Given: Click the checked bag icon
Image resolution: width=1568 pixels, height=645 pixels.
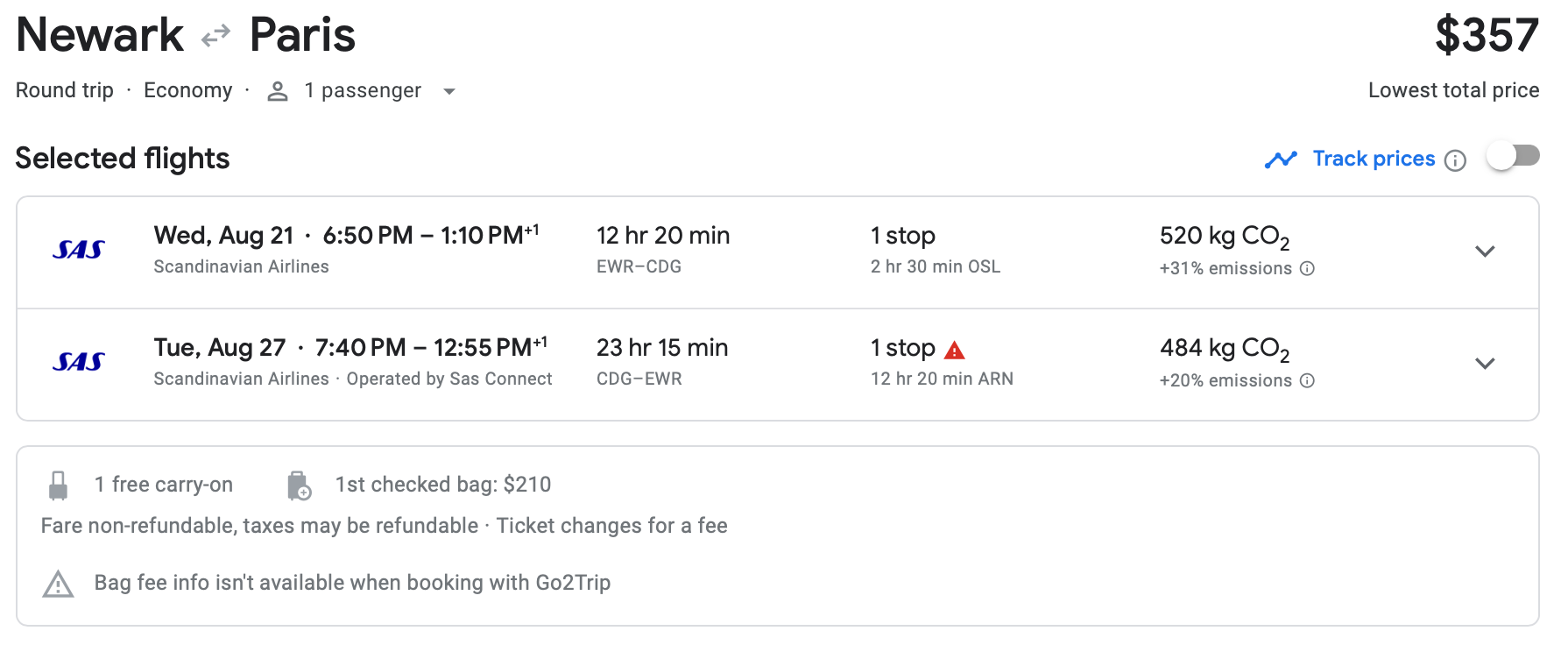Looking at the screenshot, I should (x=299, y=486).
